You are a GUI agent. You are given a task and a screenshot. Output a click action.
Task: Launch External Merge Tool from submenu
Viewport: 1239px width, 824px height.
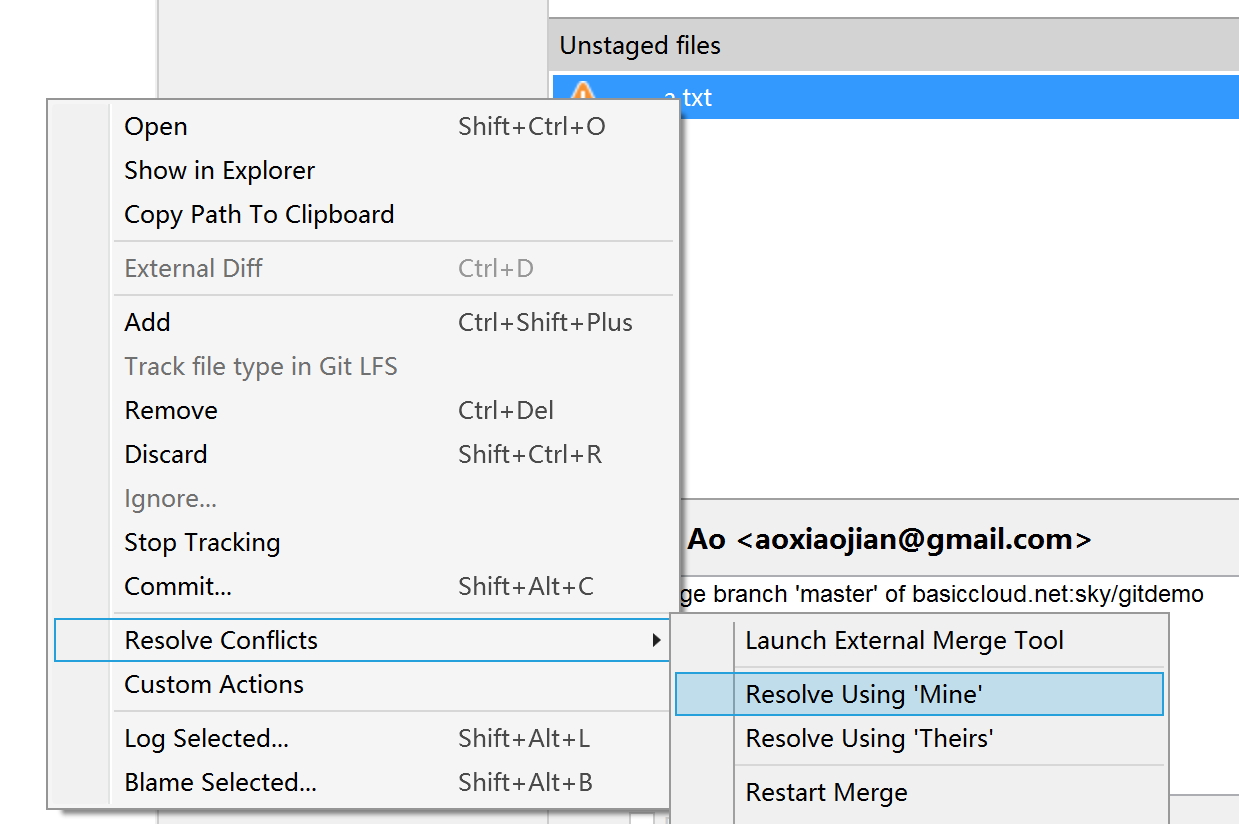coord(904,641)
